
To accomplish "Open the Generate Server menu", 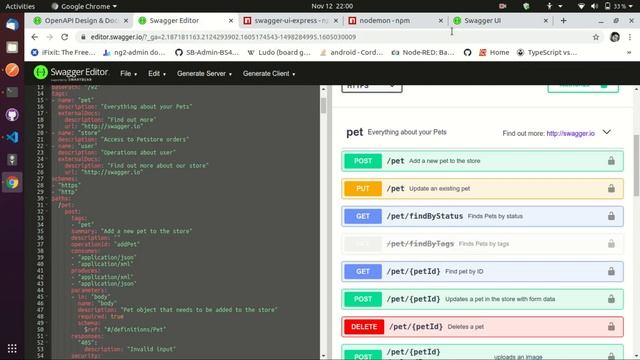I will [x=204, y=73].
